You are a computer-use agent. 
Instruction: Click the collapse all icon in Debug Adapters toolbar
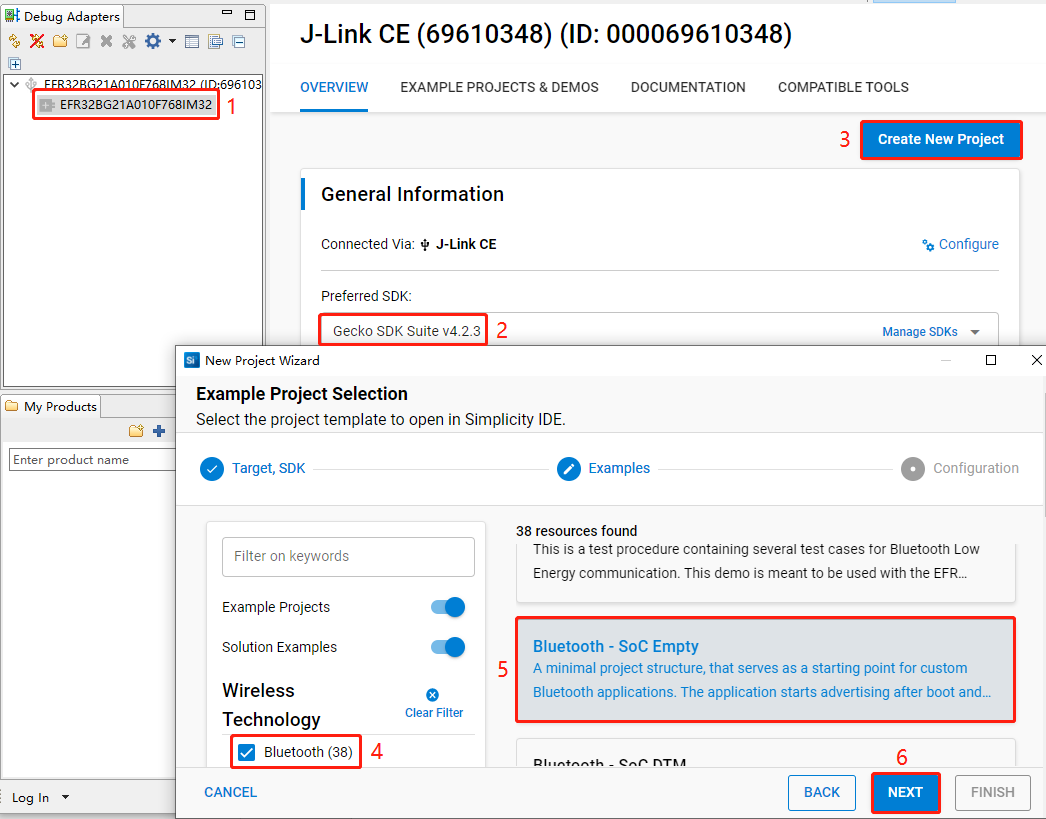click(x=238, y=41)
